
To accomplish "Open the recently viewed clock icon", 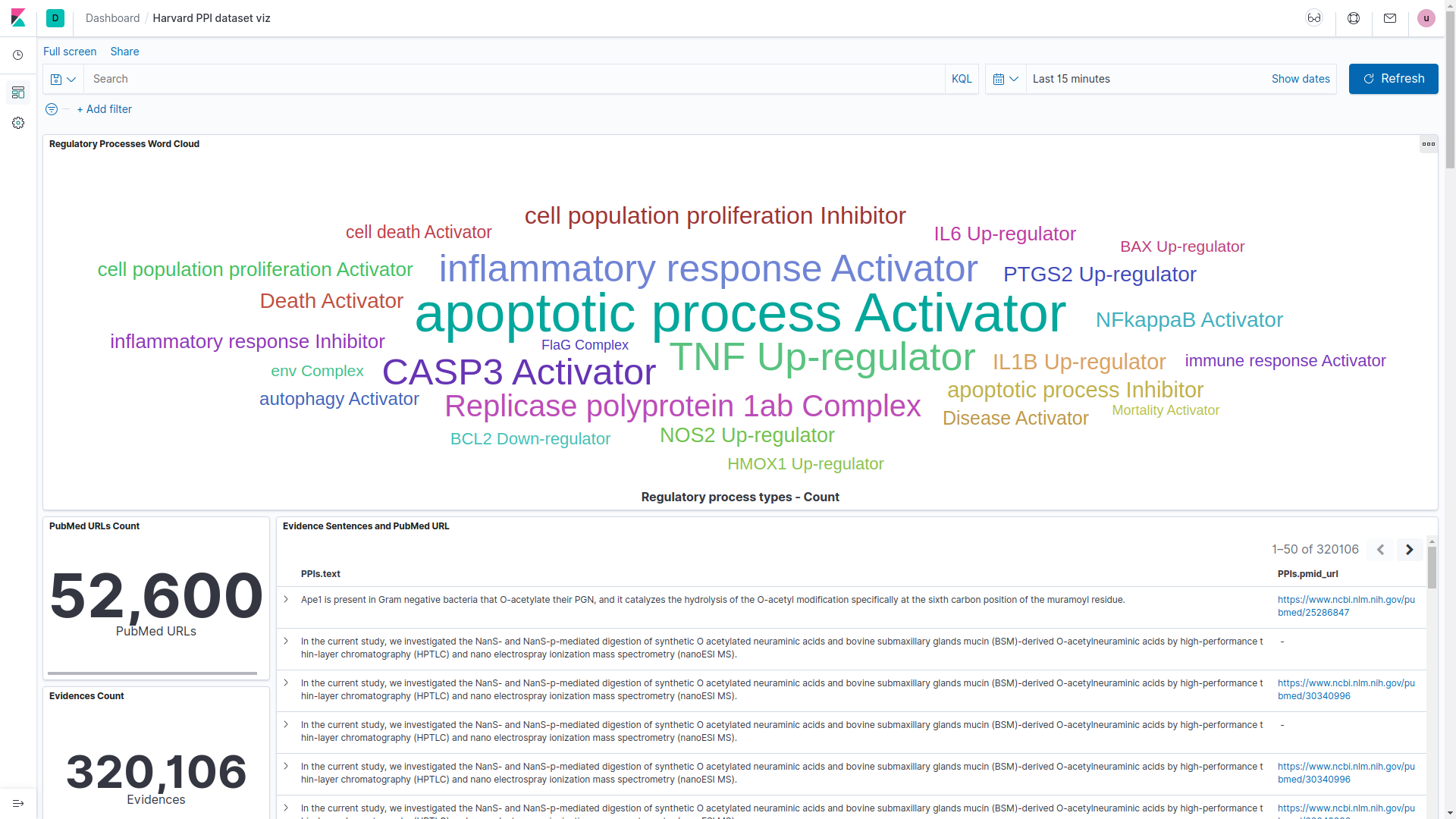I will click(18, 55).
